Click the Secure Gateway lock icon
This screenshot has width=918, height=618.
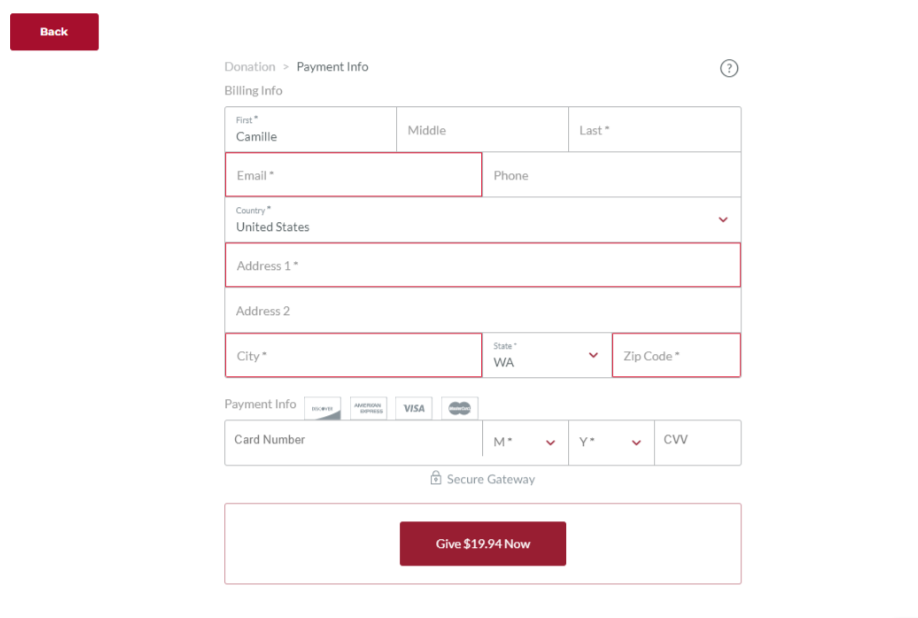pos(436,478)
